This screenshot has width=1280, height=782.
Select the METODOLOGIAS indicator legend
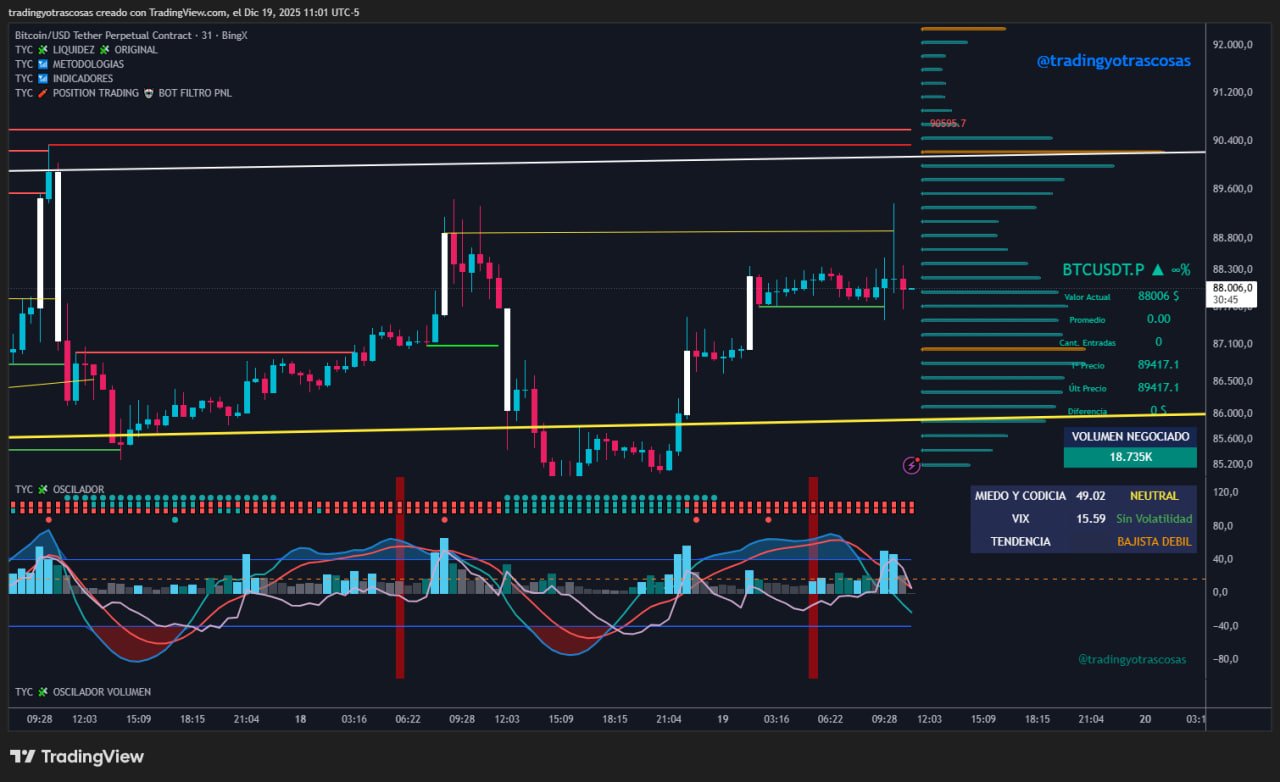click(x=88, y=64)
